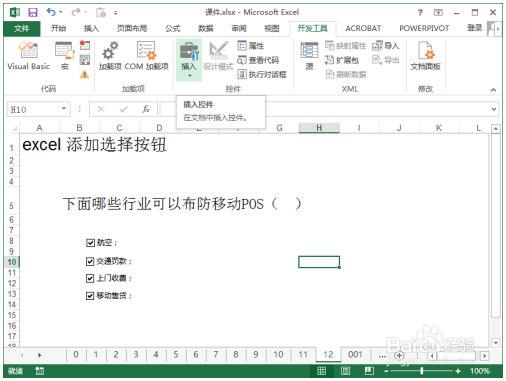Open Macro Security warning icon

85,75
